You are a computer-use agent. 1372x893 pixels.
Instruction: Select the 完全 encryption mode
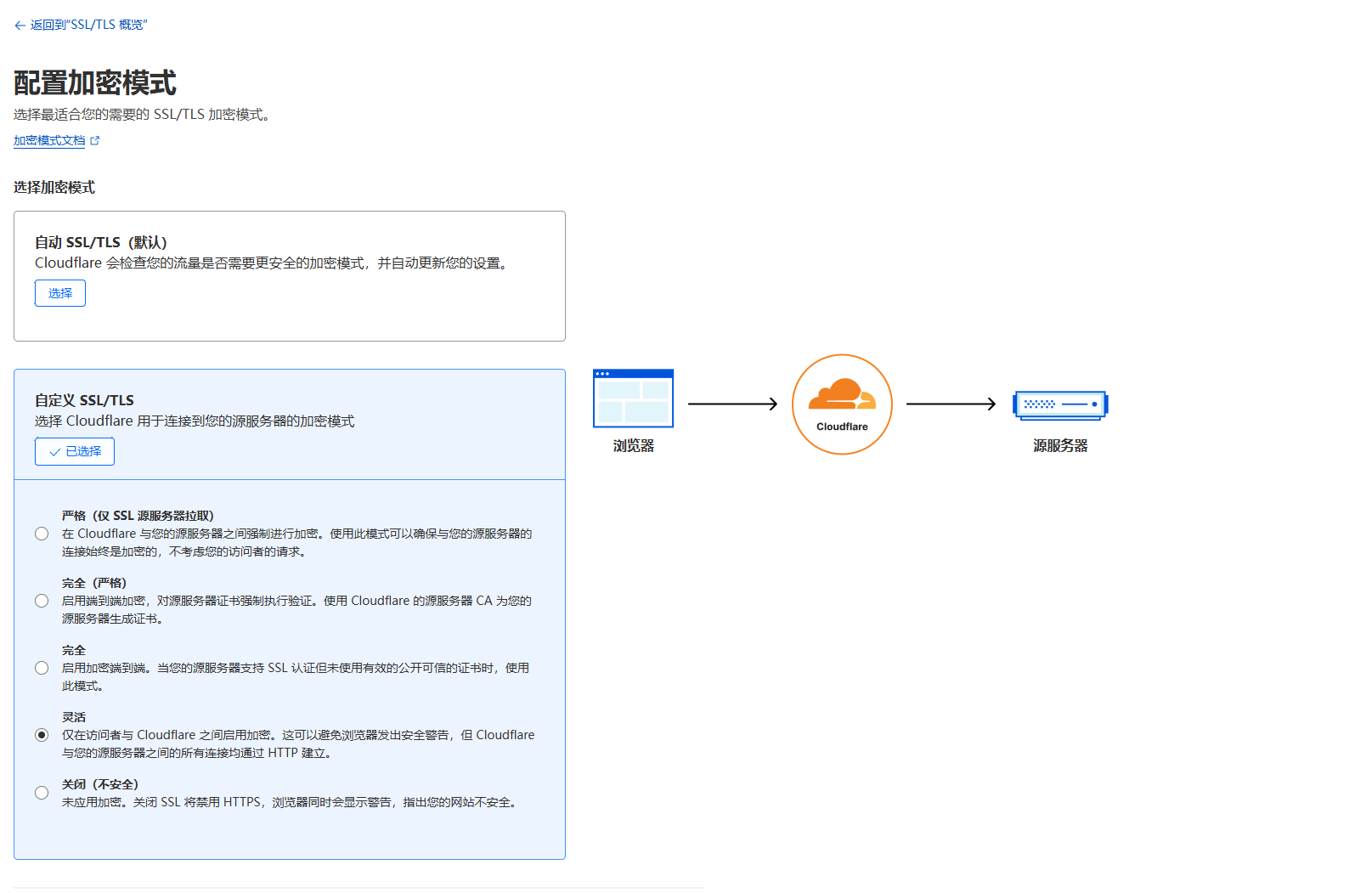click(x=42, y=668)
